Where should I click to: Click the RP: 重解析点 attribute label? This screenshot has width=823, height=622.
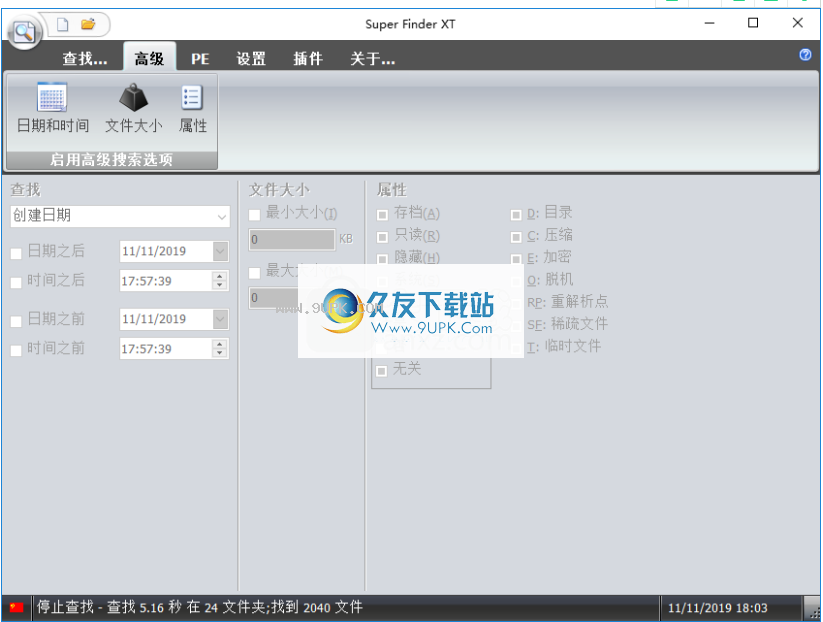[x=567, y=301]
